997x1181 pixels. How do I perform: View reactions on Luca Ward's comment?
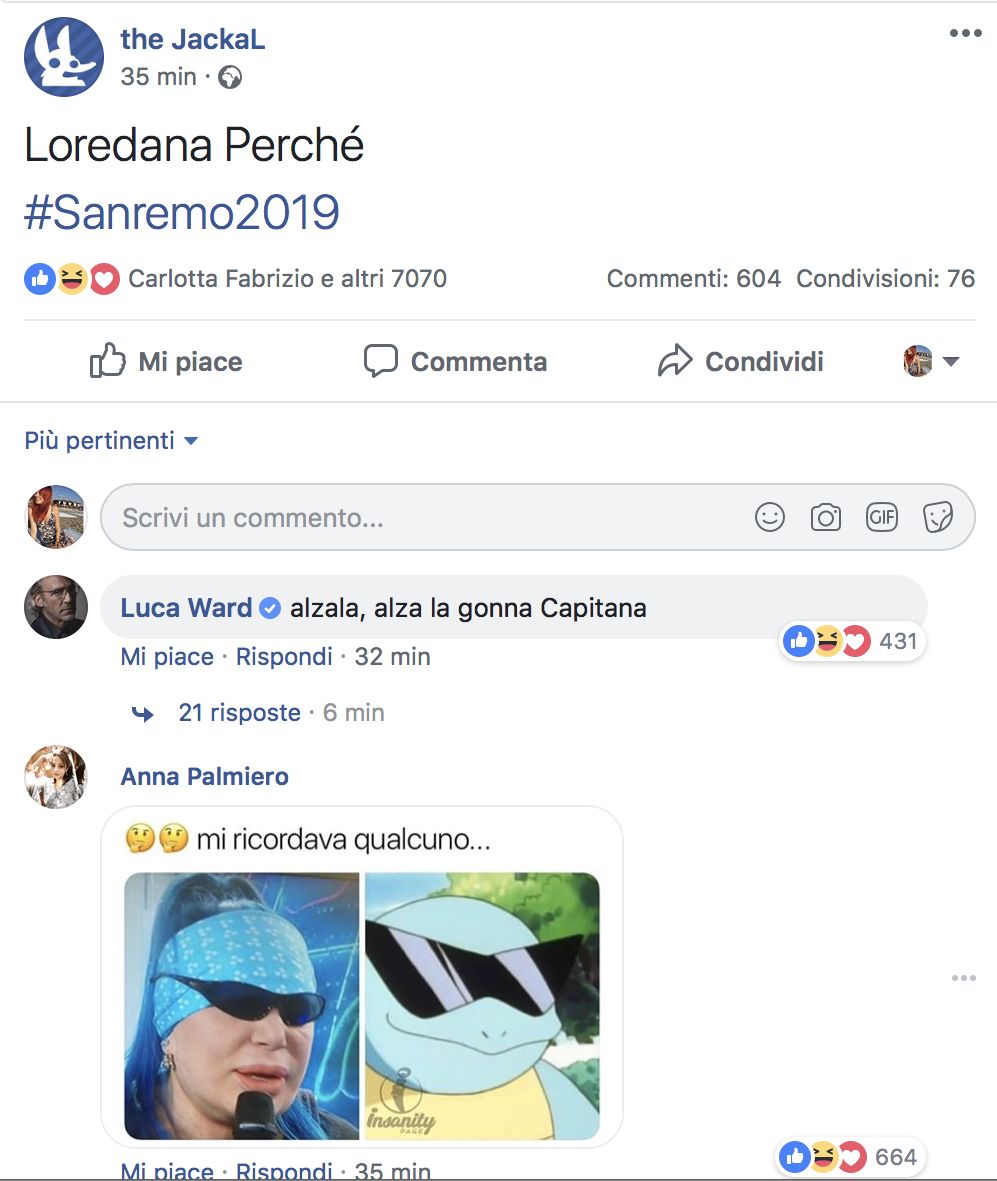(x=852, y=642)
